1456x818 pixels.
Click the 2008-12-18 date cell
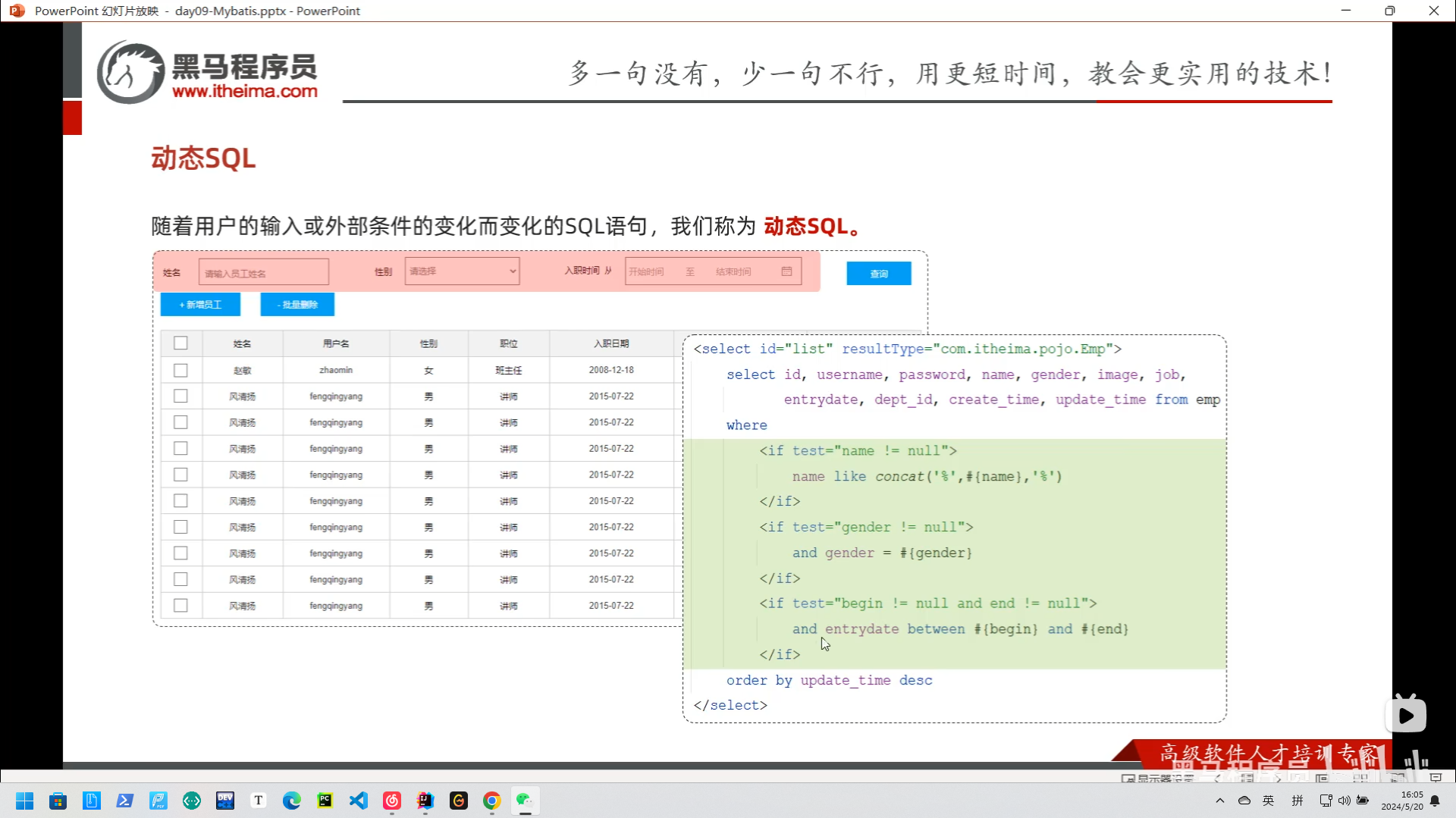click(x=611, y=370)
